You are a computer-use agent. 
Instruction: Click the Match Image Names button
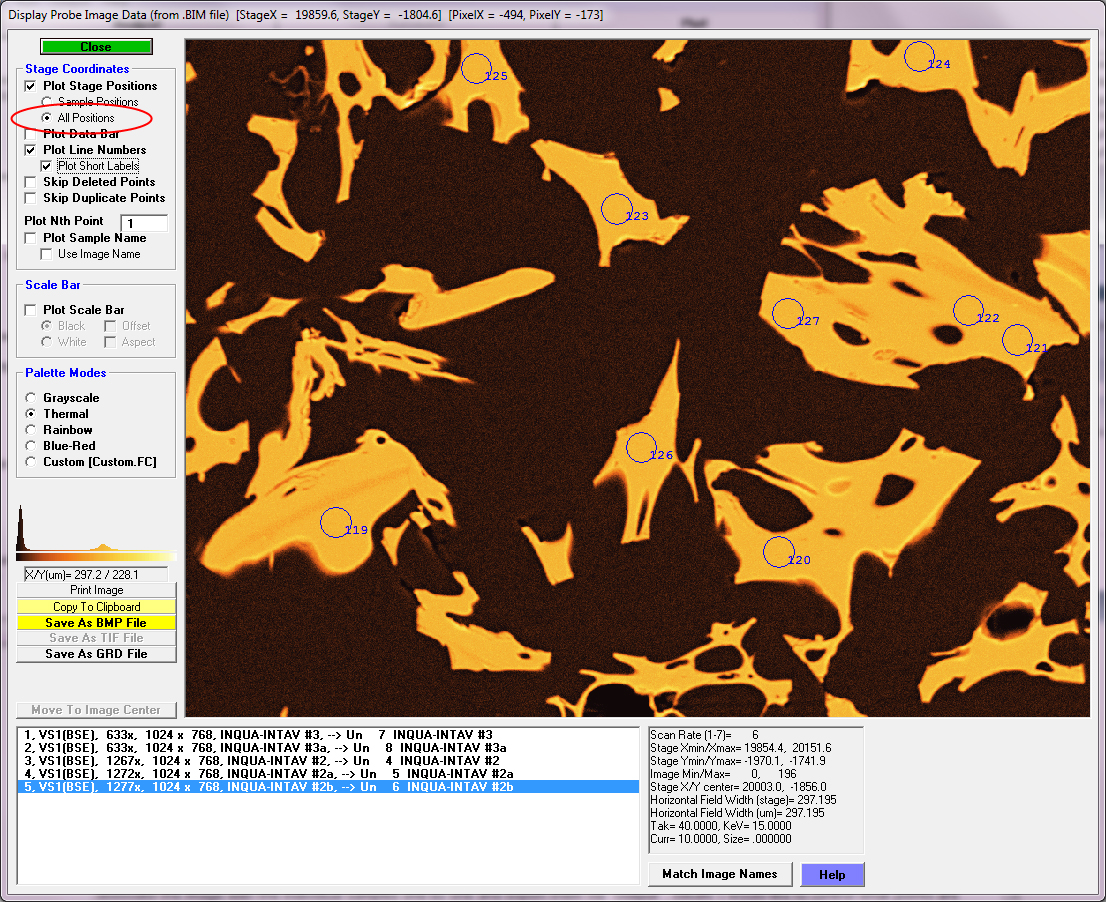tap(719, 874)
